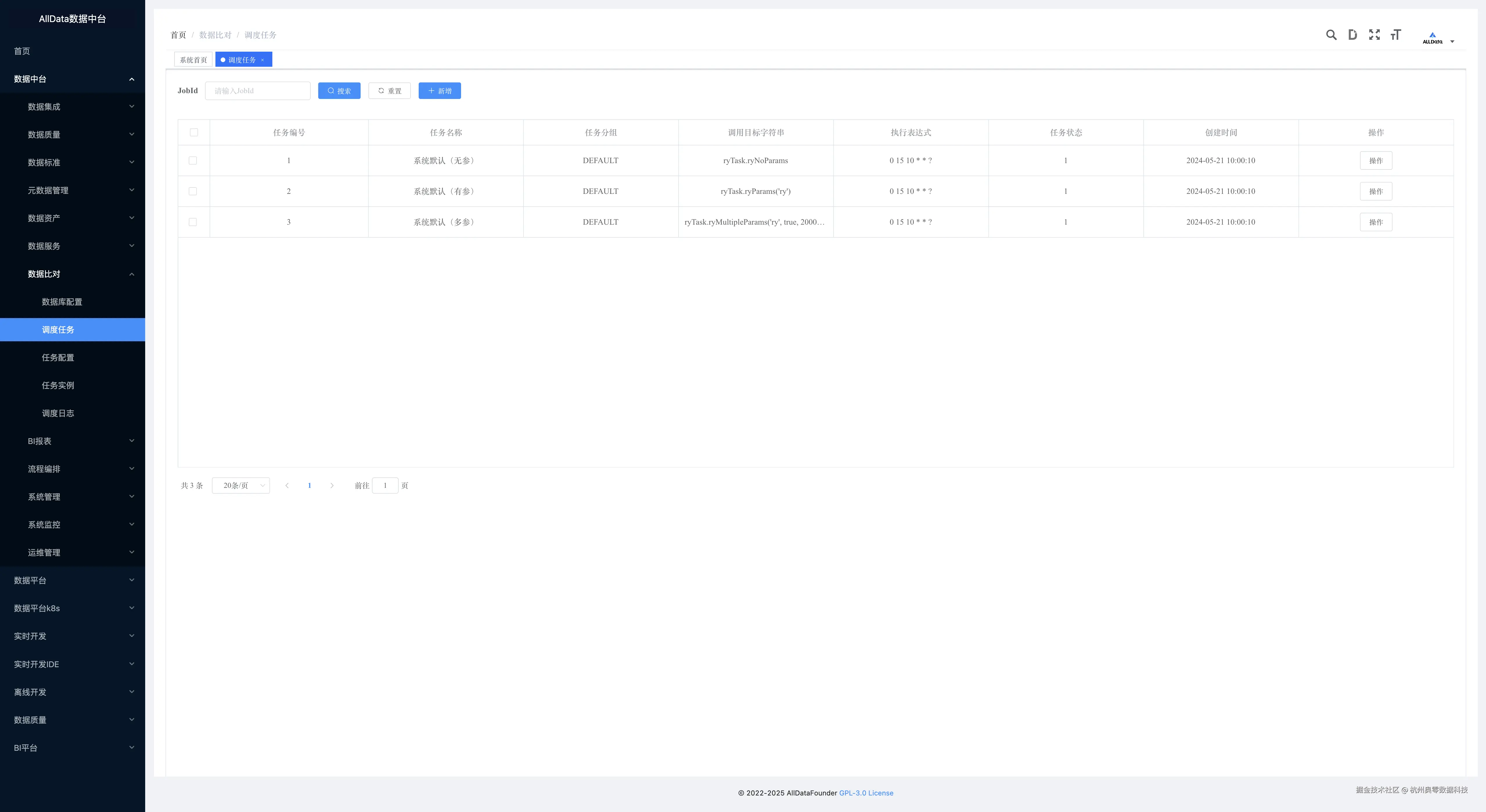Open 任务配置 menu item in sidebar
Image resolution: width=1486 pixels, height=812 pixels.
pos(58,358)
